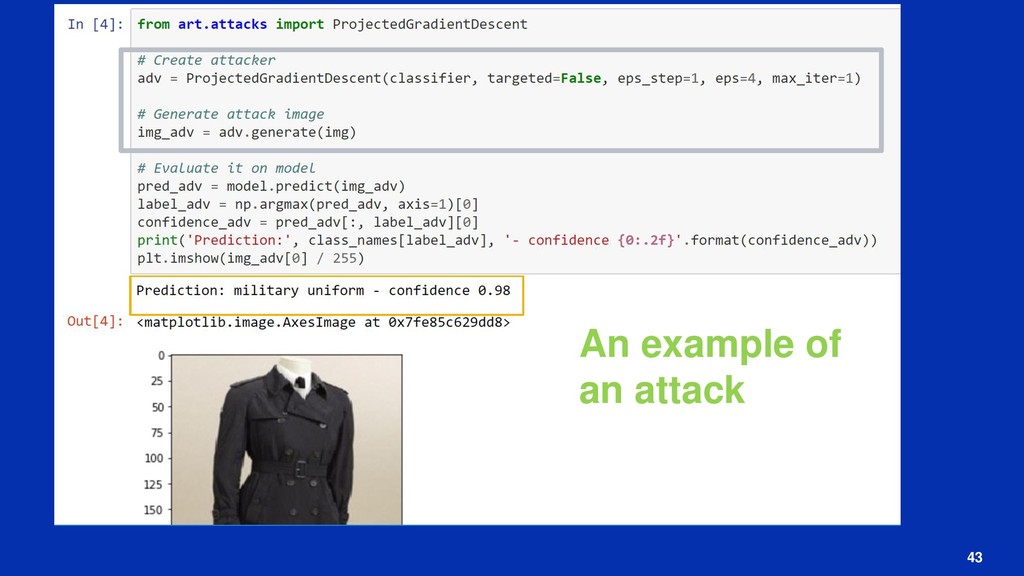Click the y-axis tick label 100

tap(154, 458)
